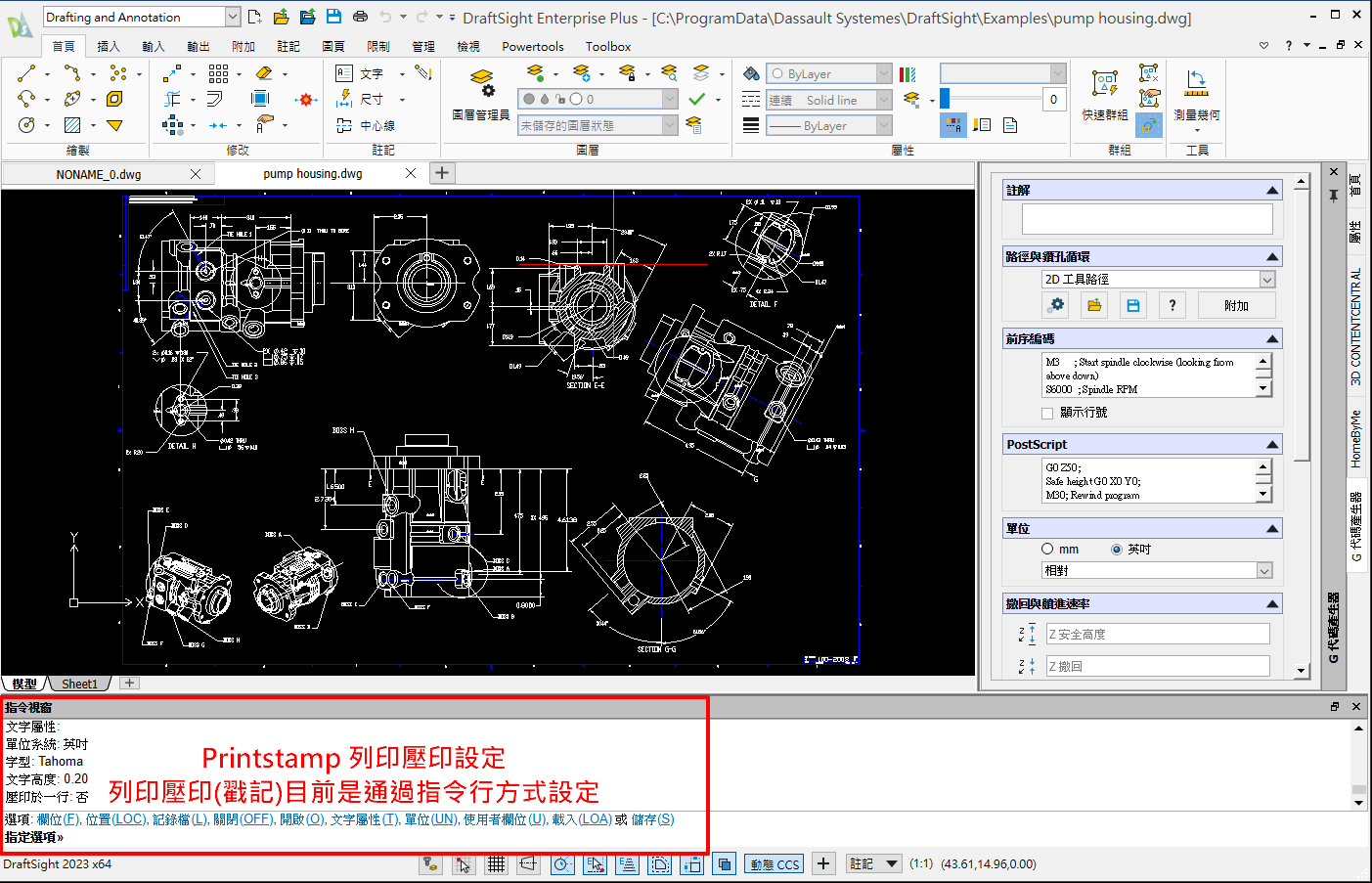This screenshot has height=883, width=1372.
Task: Pick the Circle tool
Action: [x=26, y=125]
